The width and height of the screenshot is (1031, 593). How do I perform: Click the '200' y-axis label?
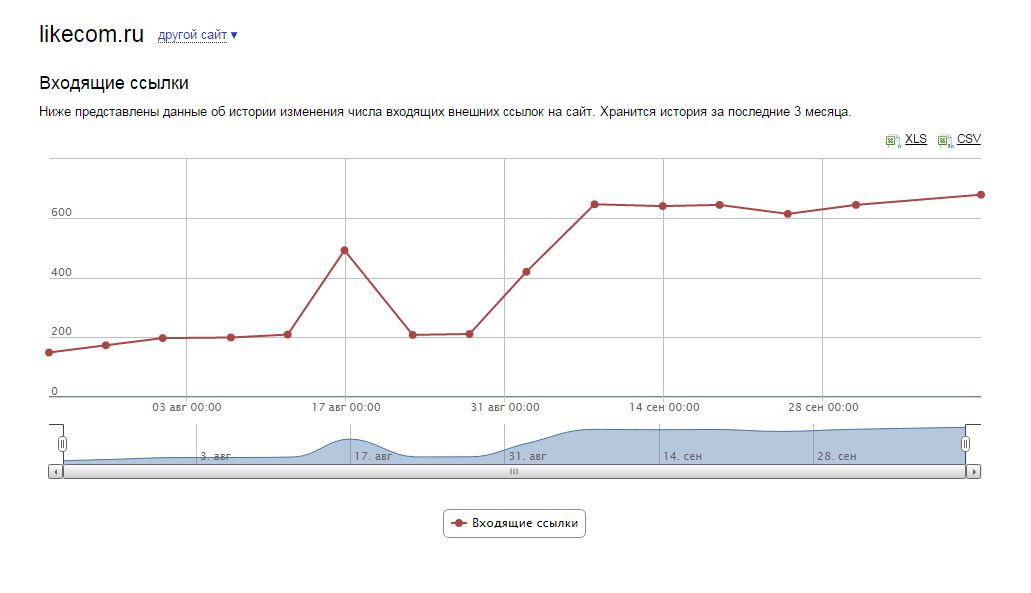[61, 331]
